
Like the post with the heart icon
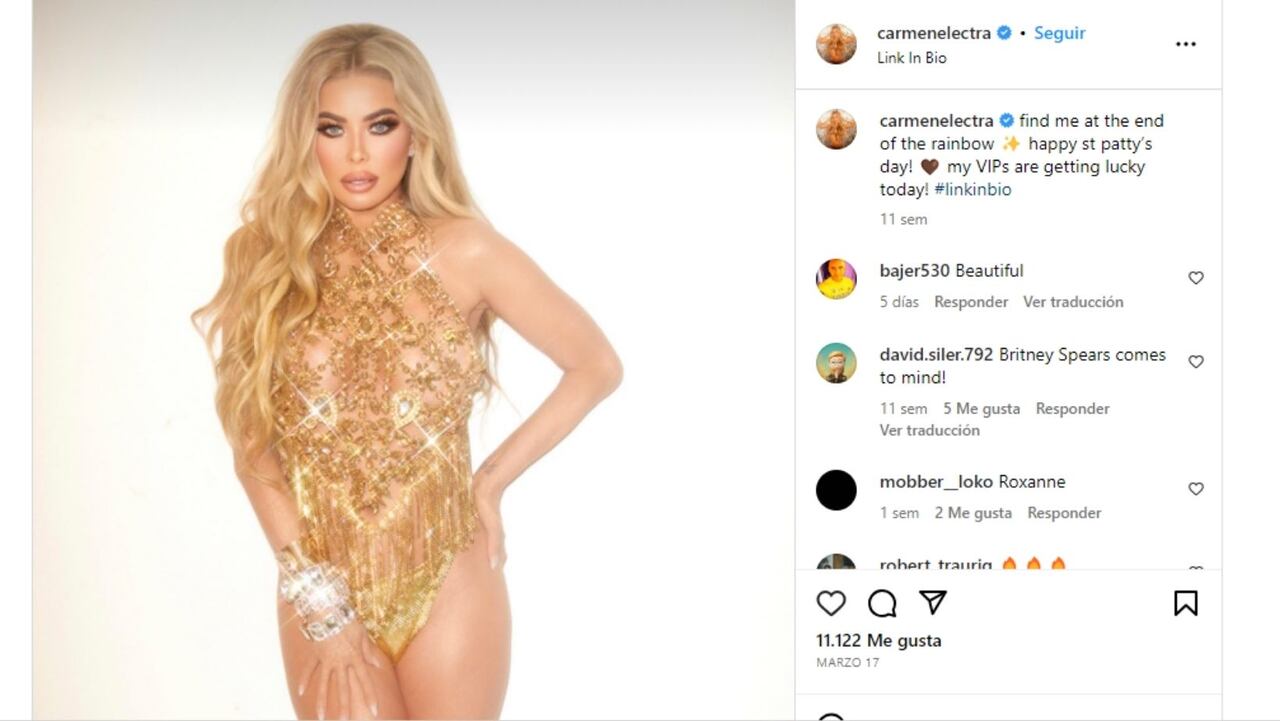[x=831, y=603]
